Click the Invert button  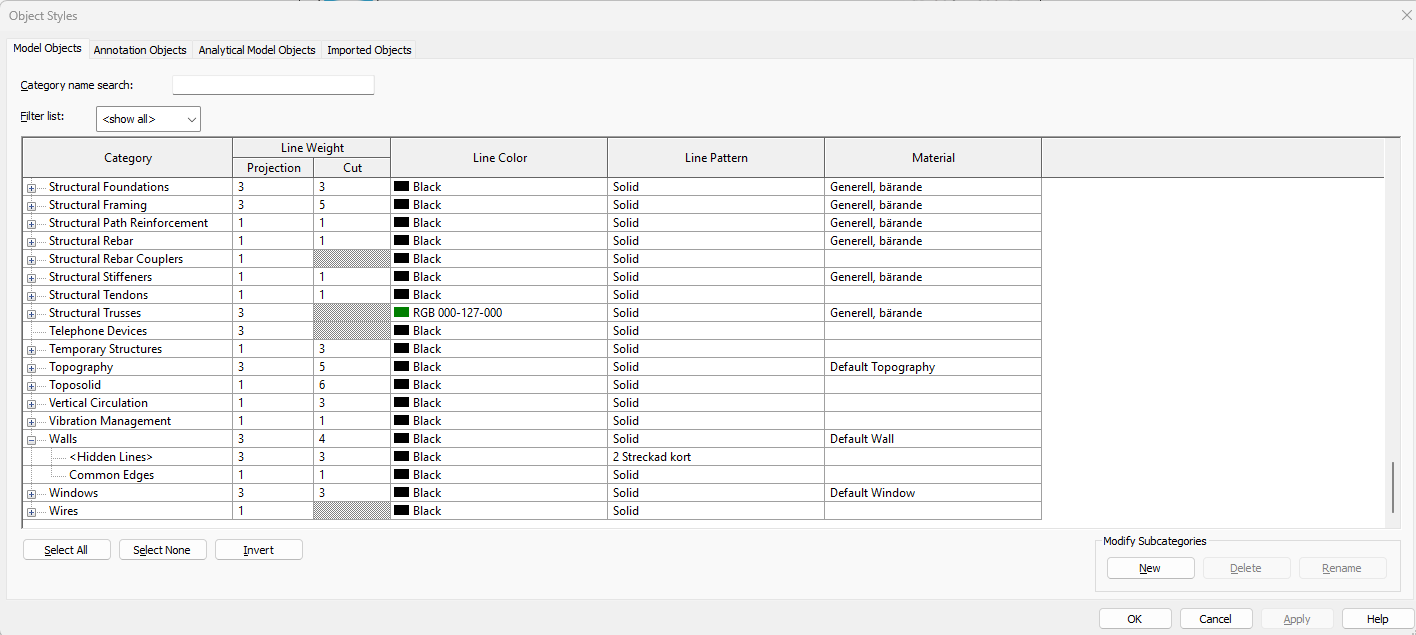point(258,549)
